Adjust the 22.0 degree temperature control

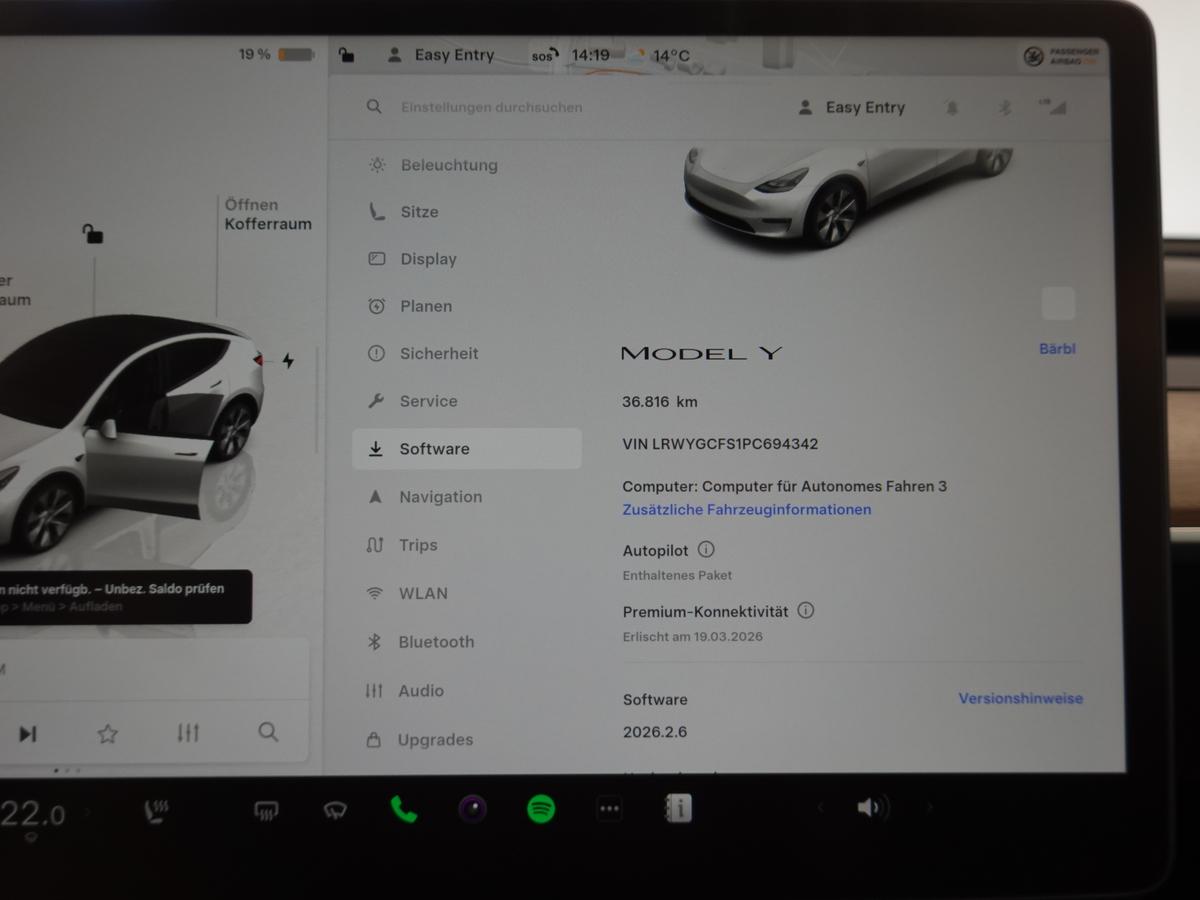click(35, 813)
